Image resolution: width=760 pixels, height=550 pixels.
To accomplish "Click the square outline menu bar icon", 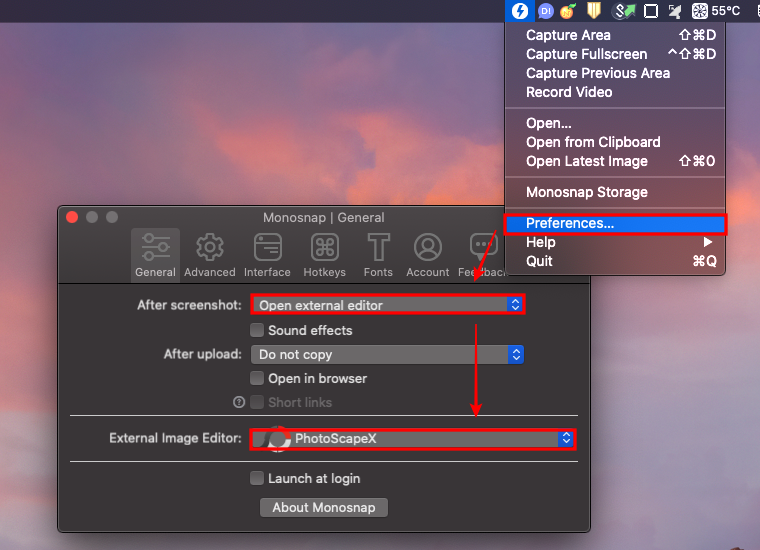I will (650, 11).
